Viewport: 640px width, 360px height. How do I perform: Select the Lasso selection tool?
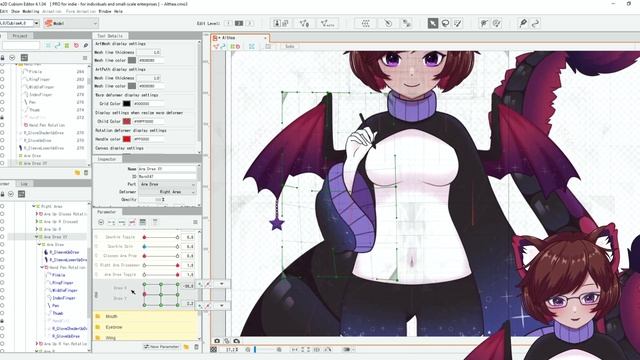pyautogui.click(x=445, y=23)
